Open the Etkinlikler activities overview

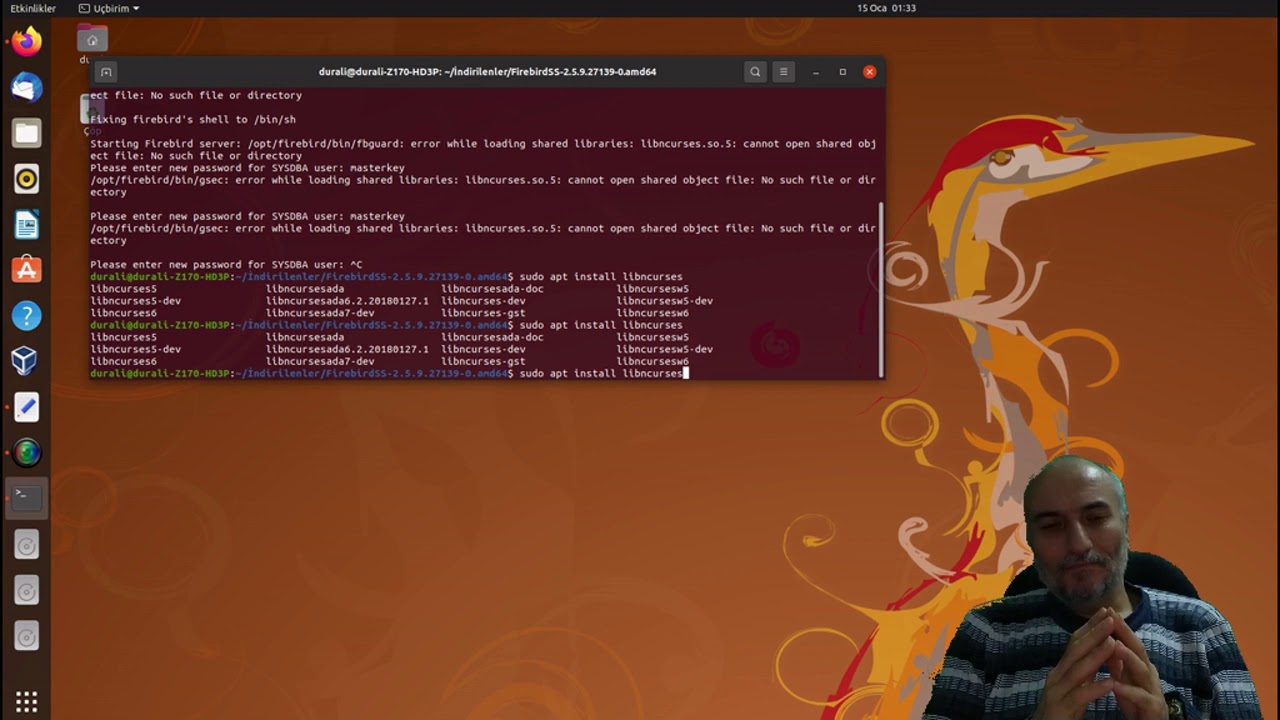pyautogui.click(x=33, y=8)
